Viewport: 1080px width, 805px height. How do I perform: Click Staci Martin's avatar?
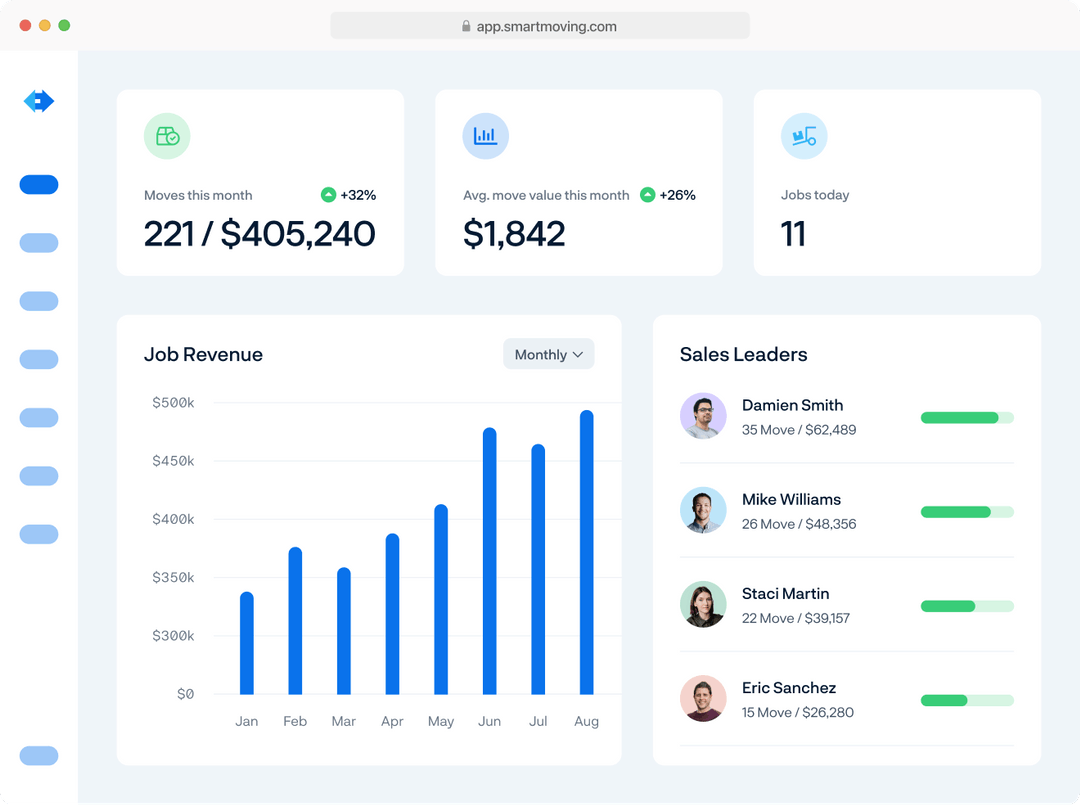click(x=703, y=605)
